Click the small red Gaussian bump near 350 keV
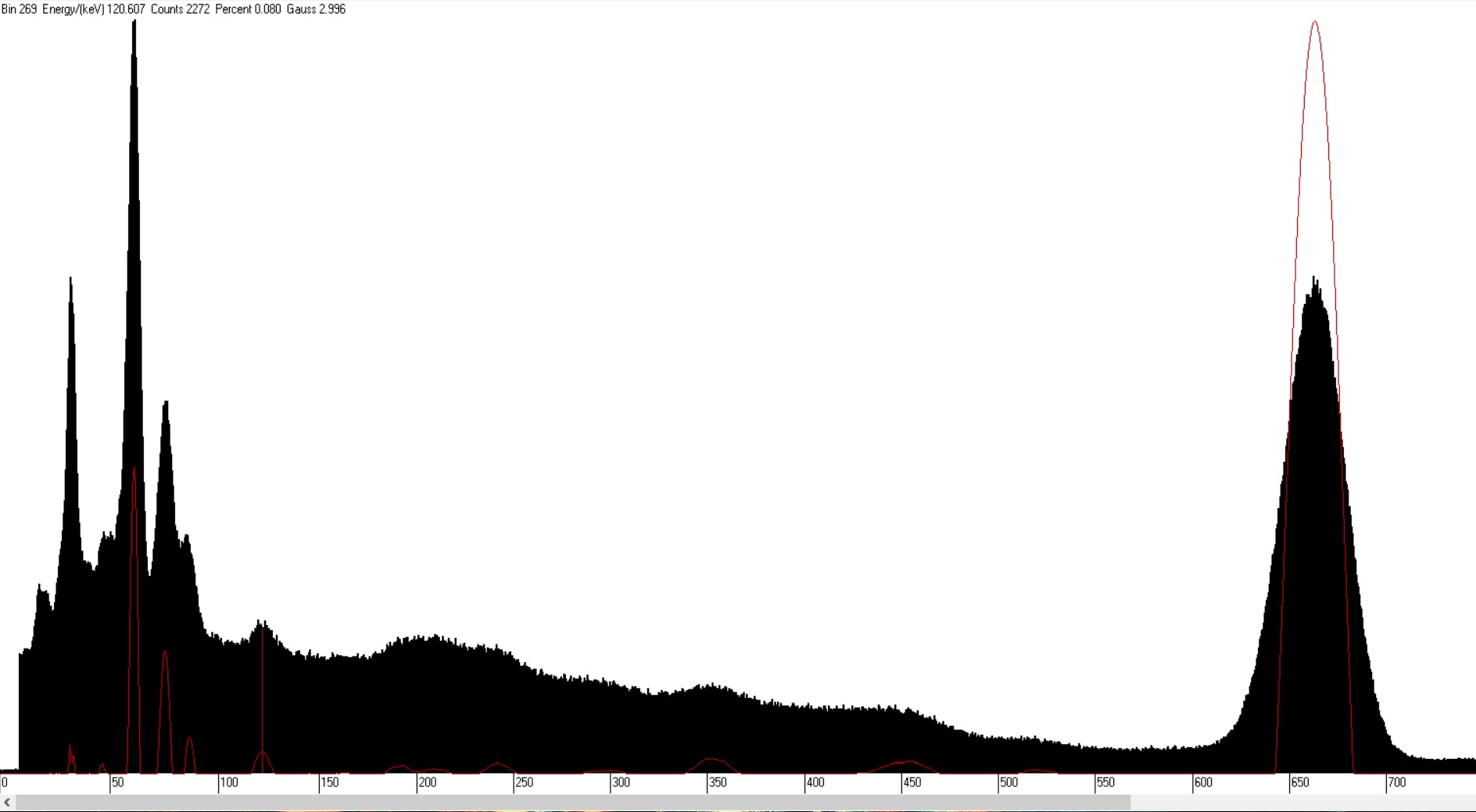The height and width of the screenshot is (812, 1476). click(711, 760)
